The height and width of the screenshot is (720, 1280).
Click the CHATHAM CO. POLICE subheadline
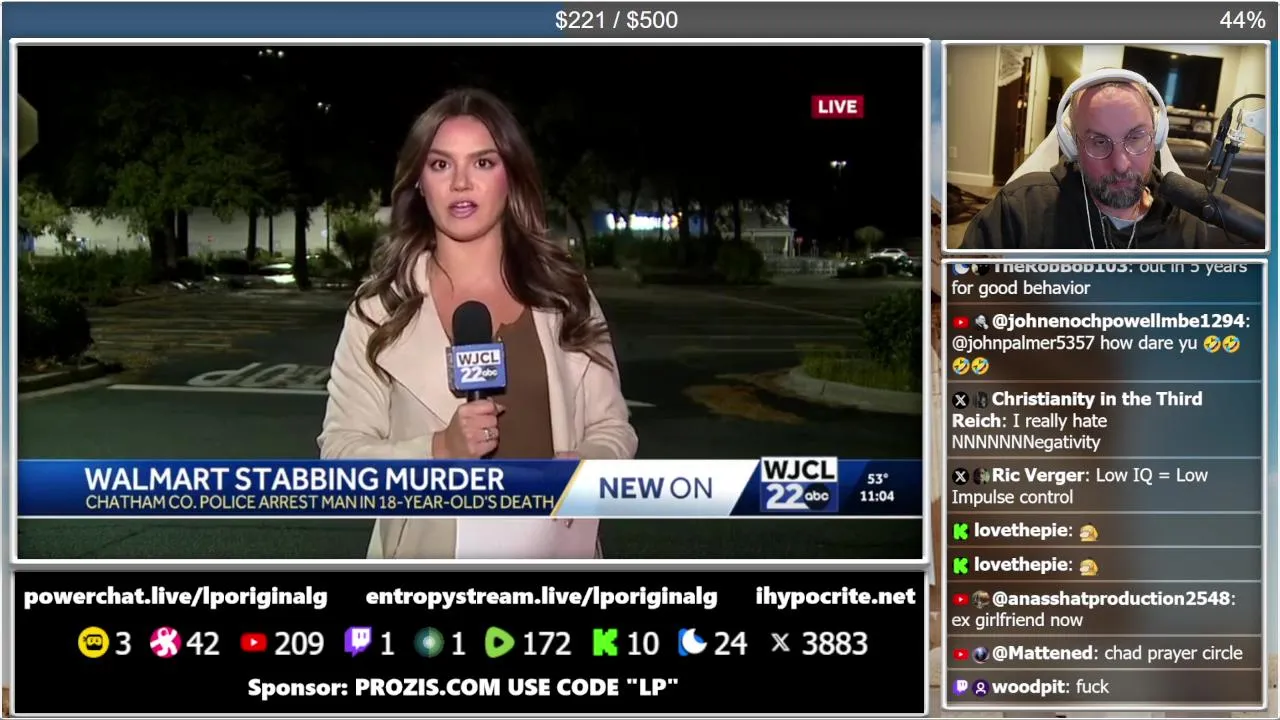point(319,502)
